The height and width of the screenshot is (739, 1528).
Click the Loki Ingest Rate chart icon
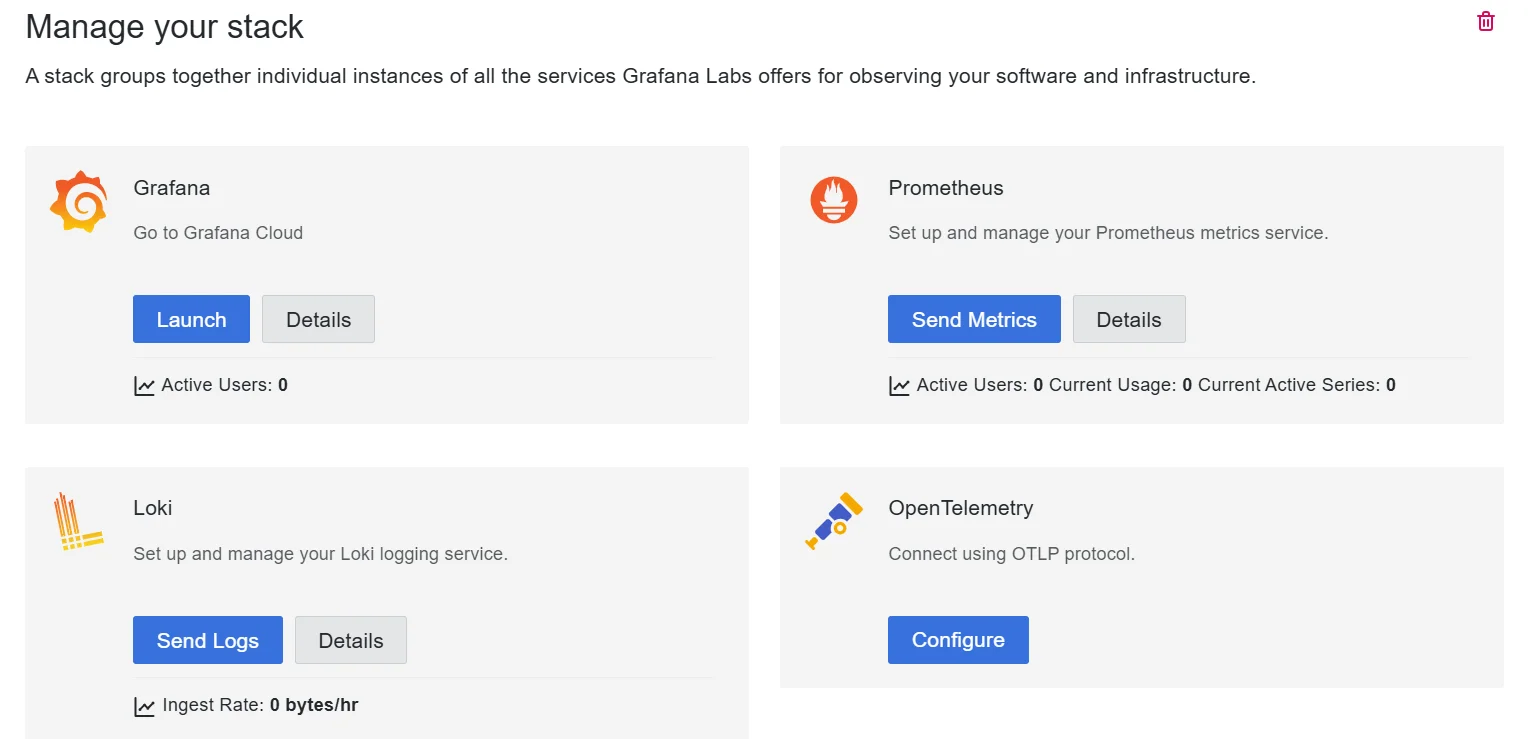(x=144, y=707)
